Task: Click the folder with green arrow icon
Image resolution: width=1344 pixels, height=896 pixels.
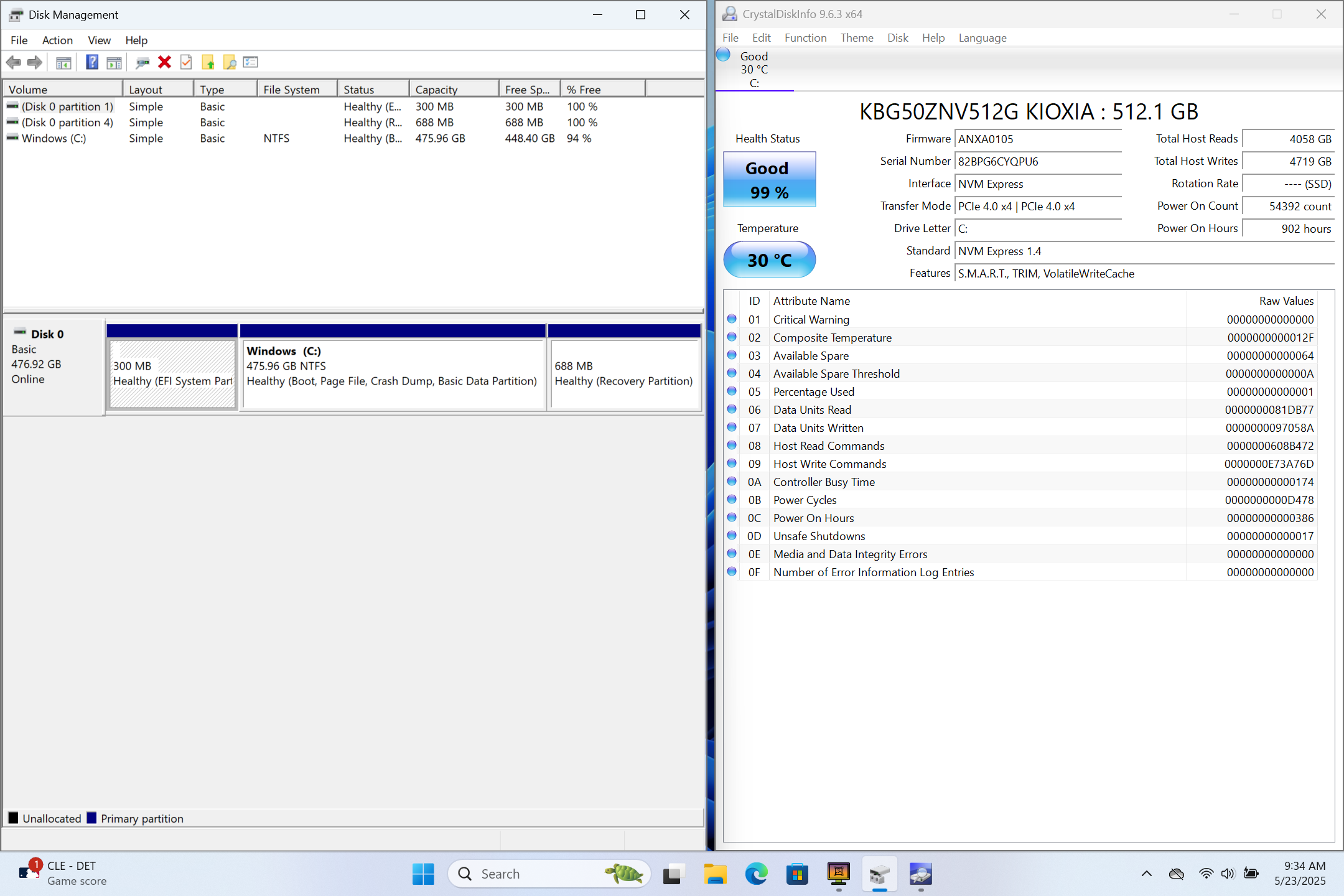Action: (x=208, y=62)
